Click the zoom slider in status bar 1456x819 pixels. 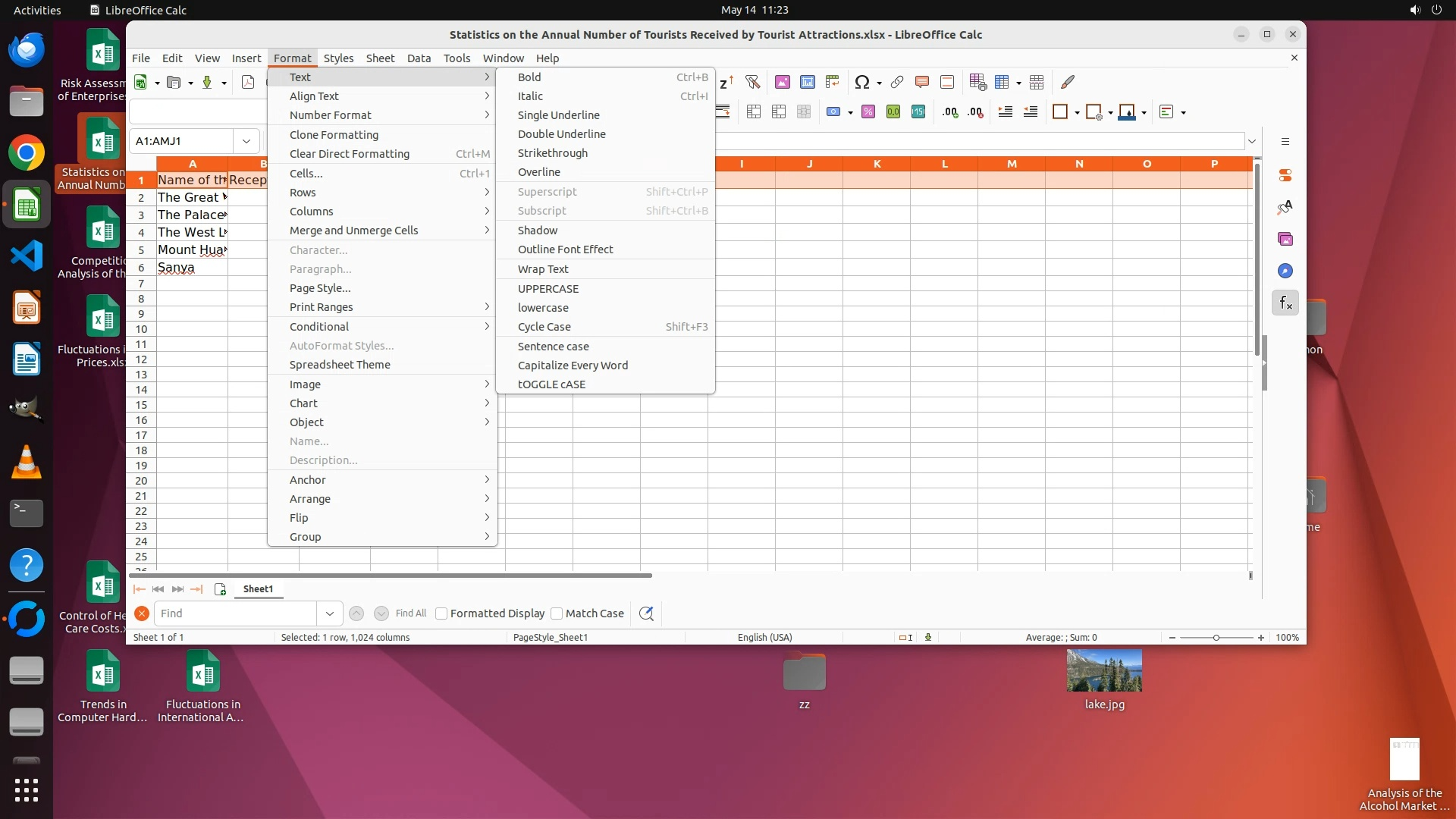tap(1216, 638)
